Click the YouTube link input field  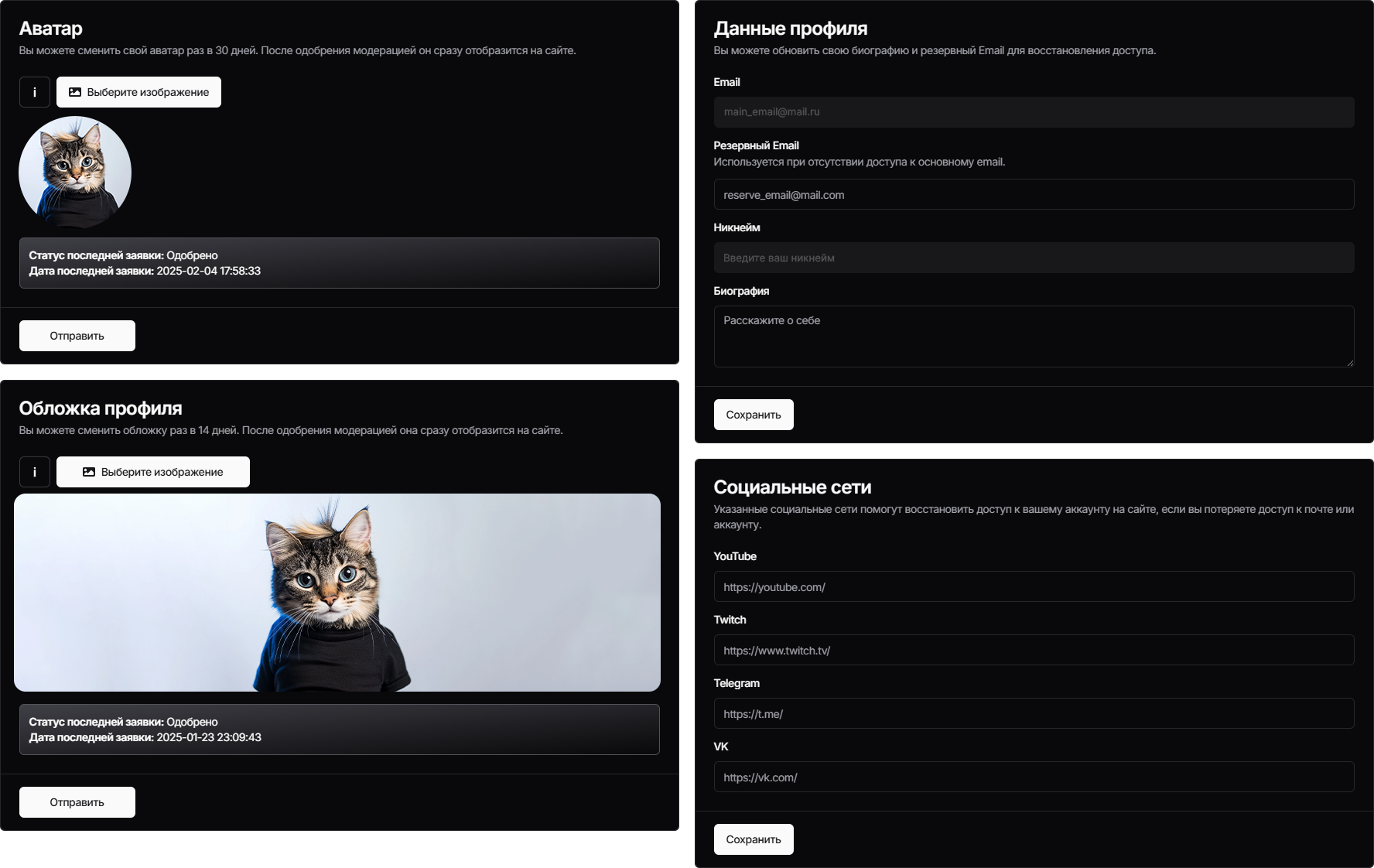tap(1034, 587)
